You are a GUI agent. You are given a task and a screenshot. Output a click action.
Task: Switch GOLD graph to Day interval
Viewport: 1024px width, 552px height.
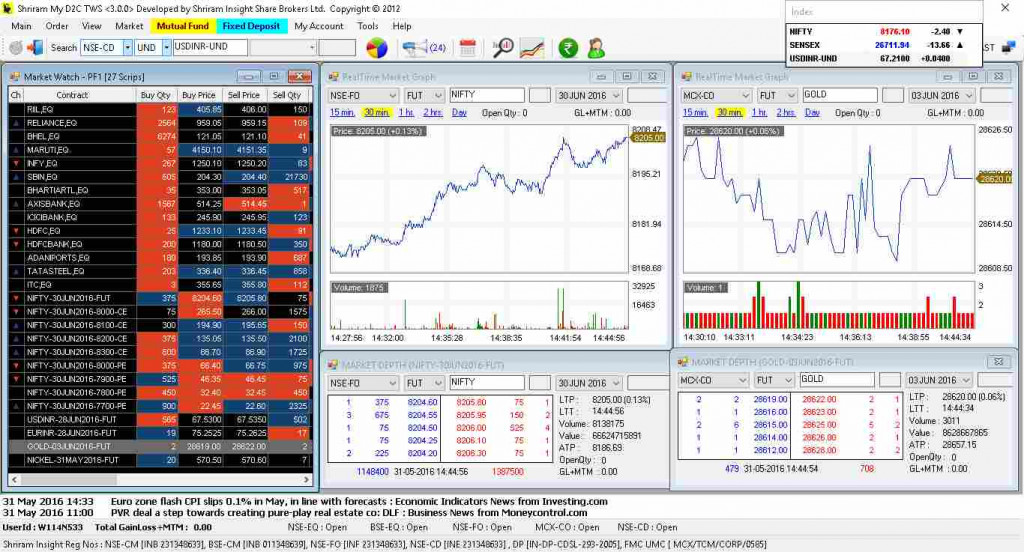click(x=813, y=113)
